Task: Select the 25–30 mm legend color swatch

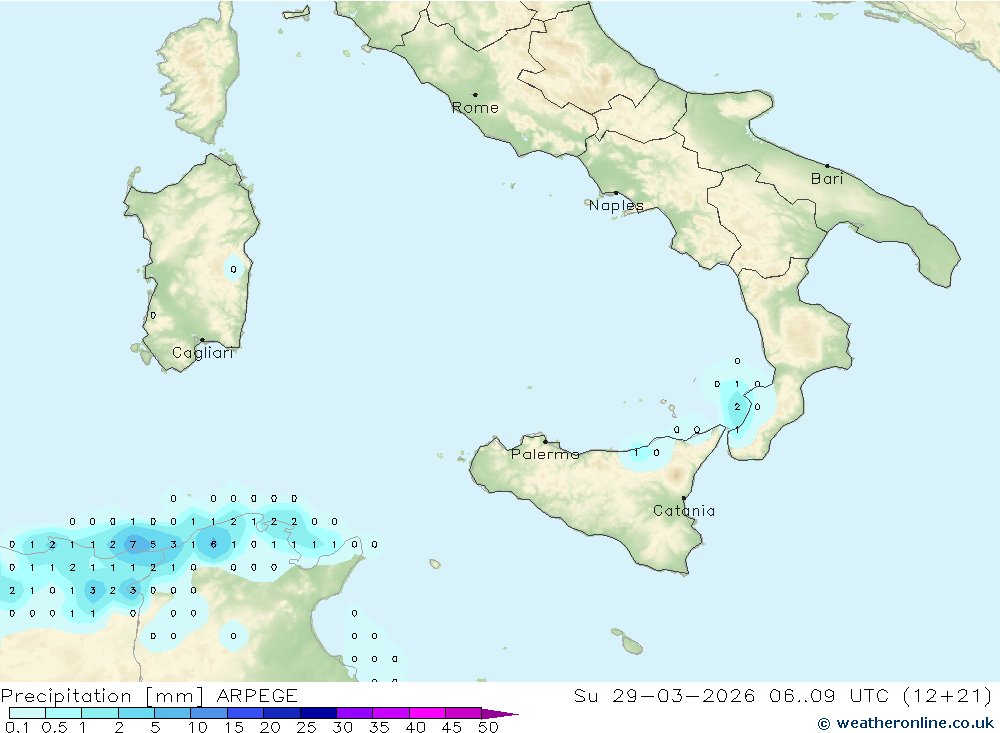Action: pos(318,713)
